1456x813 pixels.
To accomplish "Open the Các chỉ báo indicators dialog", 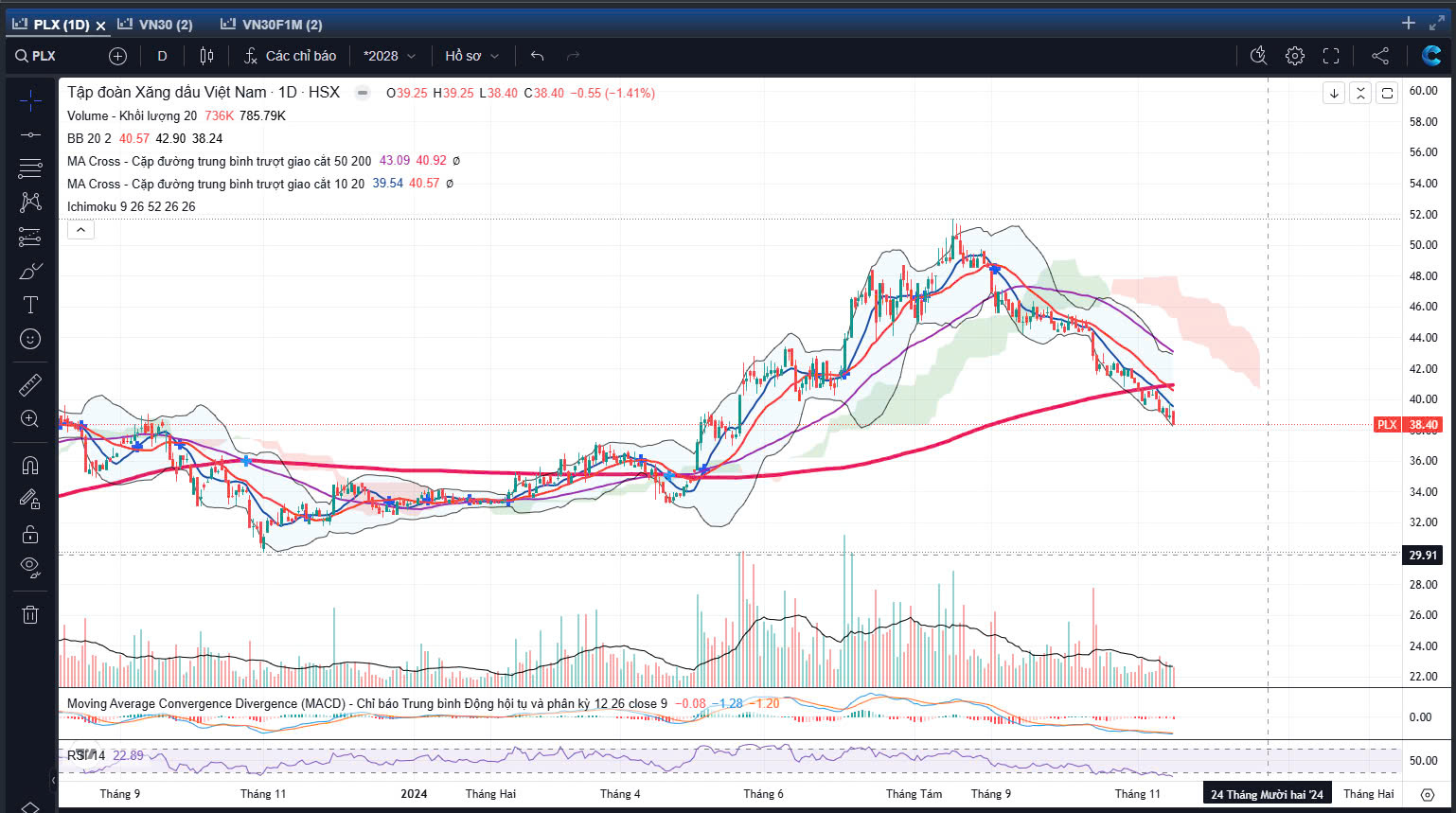I will 290,56.
